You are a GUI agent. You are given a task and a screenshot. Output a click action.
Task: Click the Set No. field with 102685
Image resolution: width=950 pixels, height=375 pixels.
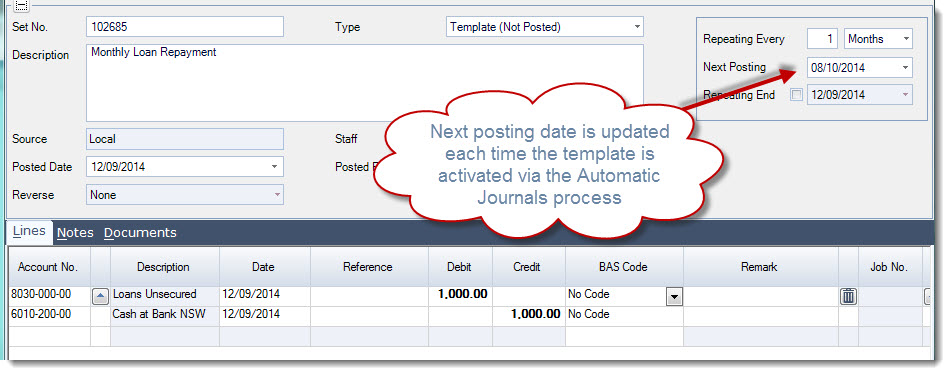(x=185, y=27)
